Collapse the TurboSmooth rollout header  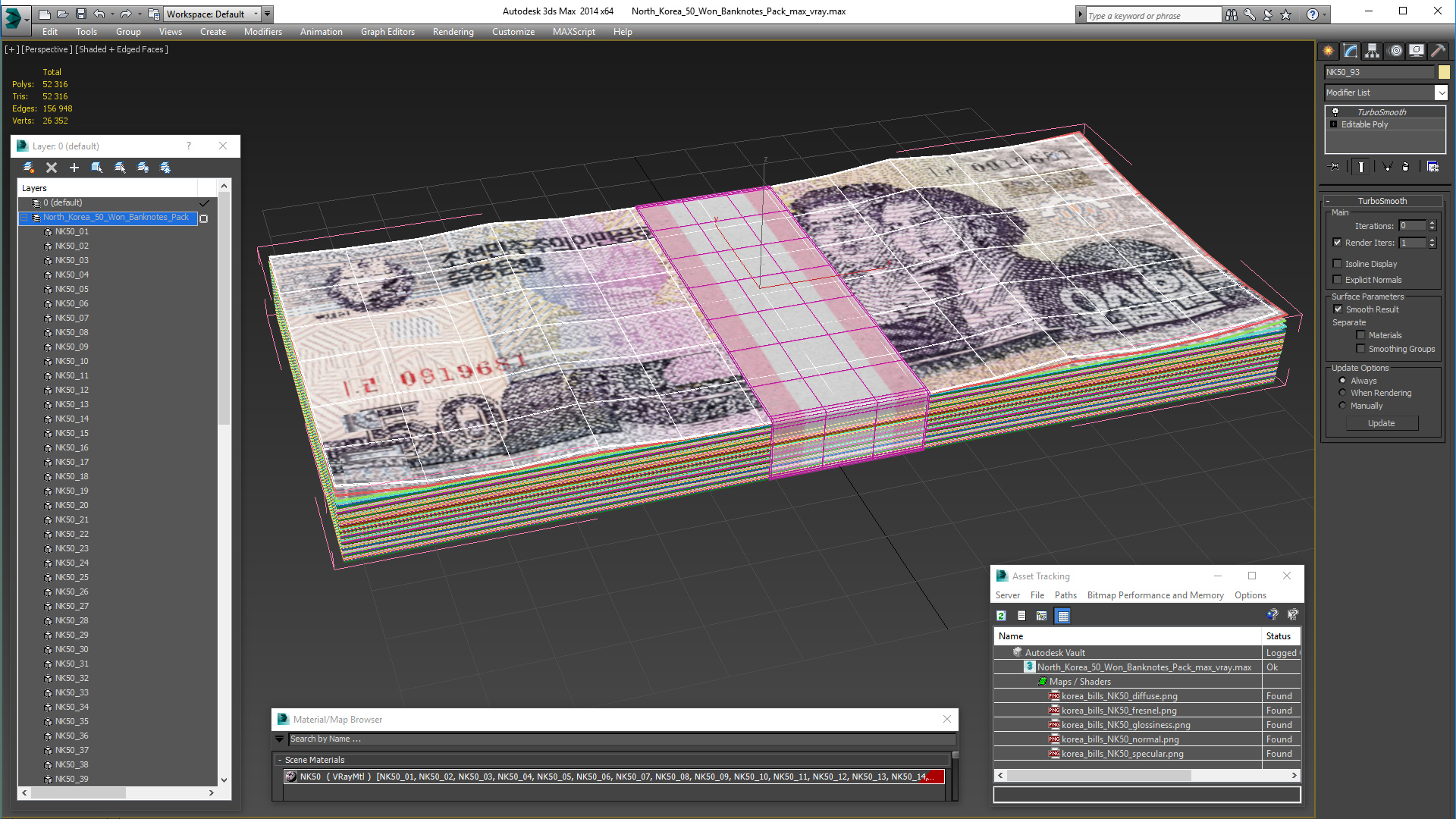click(1382, 201)
